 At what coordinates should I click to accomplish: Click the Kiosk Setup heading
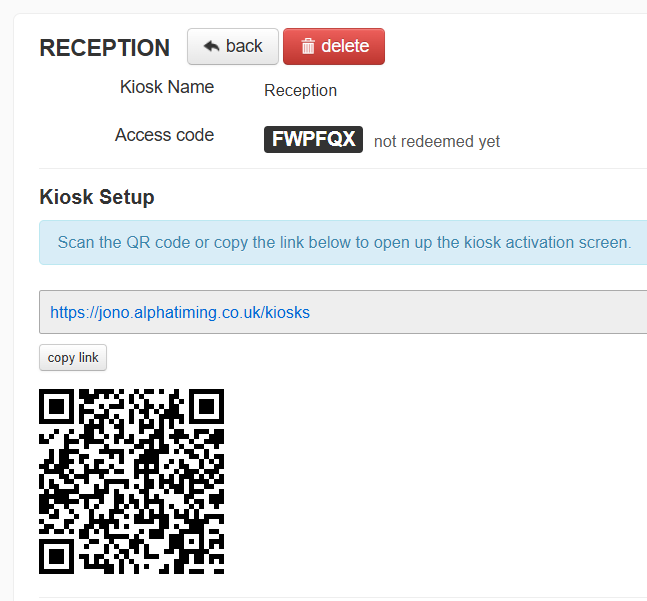(97, 197)
